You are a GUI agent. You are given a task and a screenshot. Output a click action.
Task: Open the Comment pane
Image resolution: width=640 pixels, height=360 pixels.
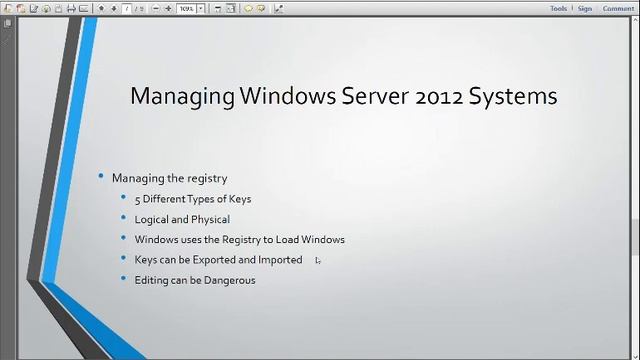click(618, 8)
